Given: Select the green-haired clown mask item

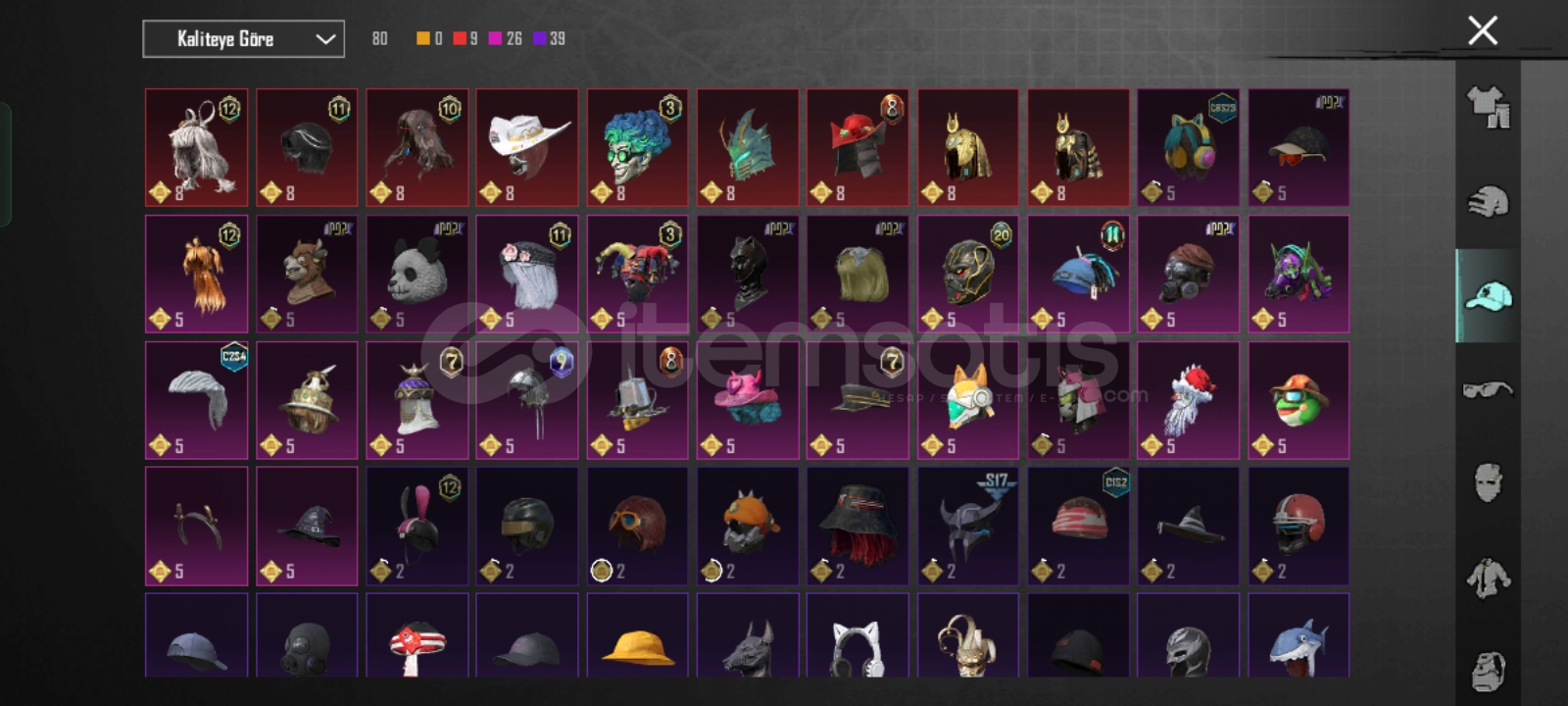Looking at the screenshot, I should [638, 148].
